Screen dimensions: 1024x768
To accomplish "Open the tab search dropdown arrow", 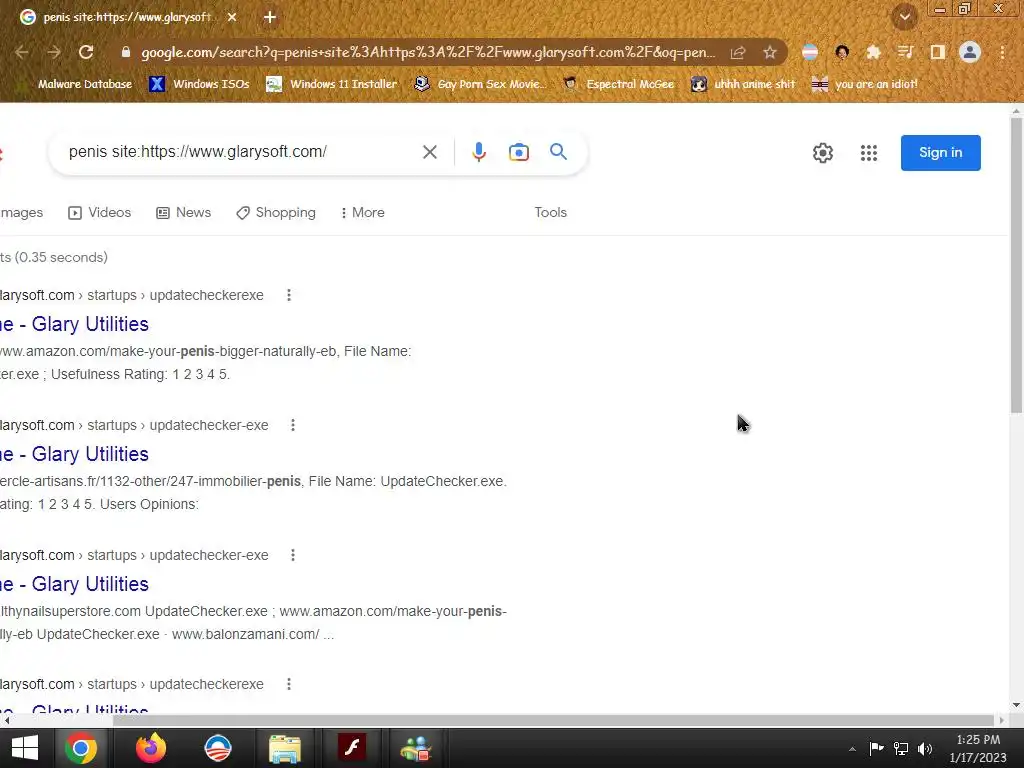I will pos(904,17).
